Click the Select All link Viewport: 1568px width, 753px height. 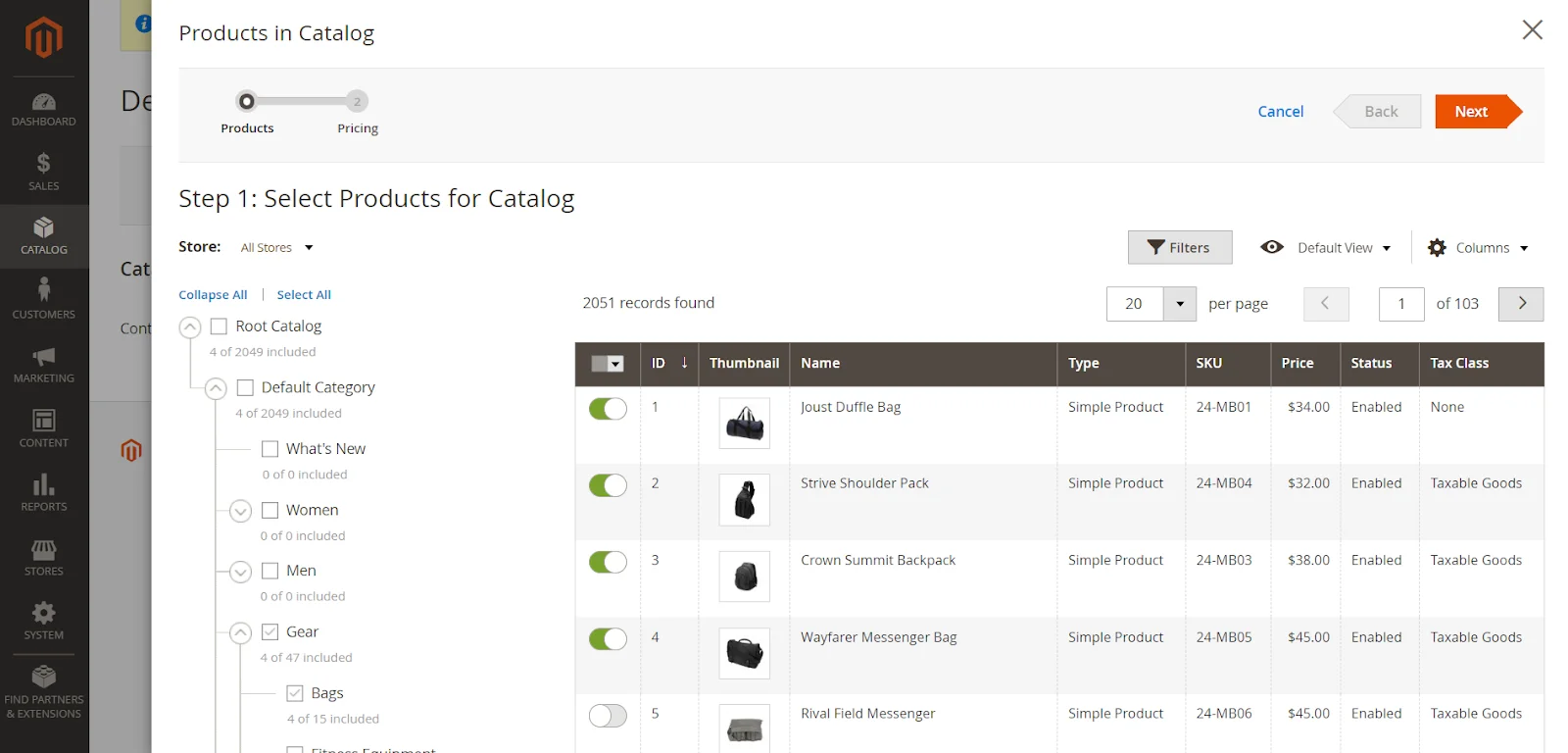[x=304, y=295]
